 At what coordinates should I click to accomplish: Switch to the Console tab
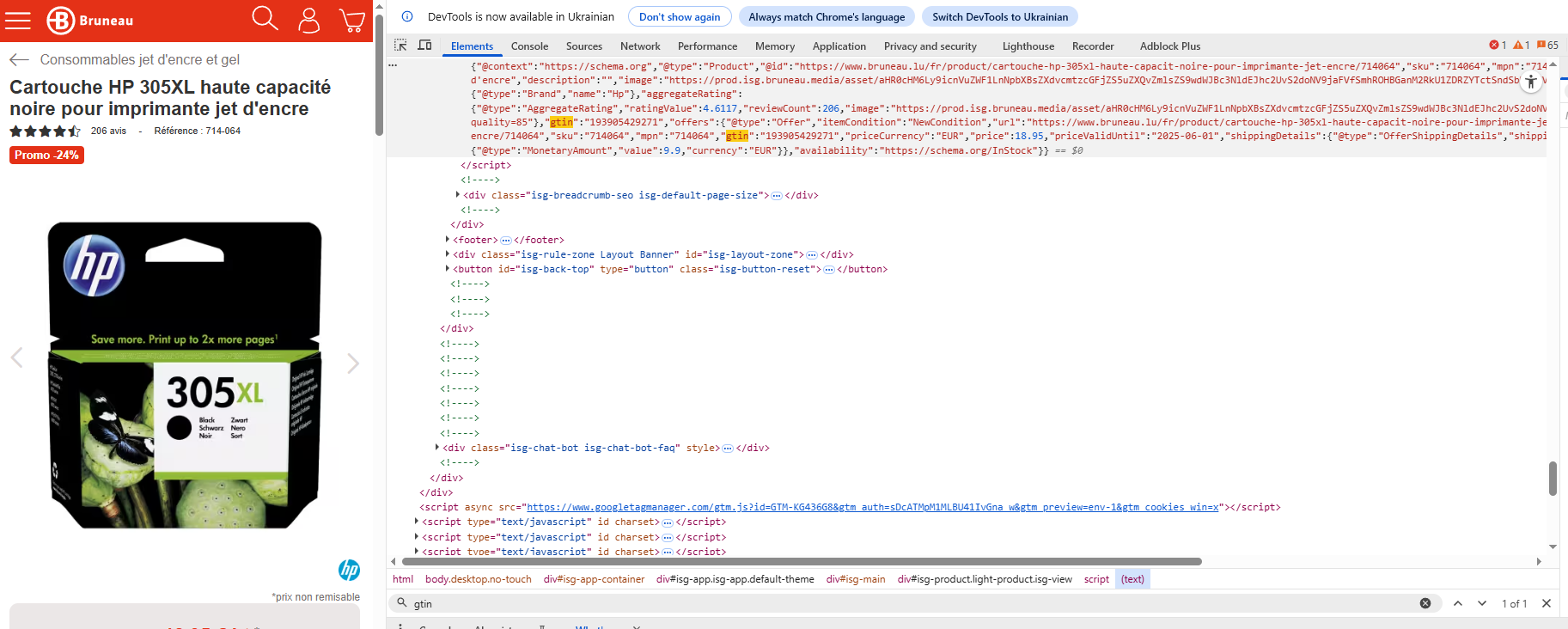[x=529, y=46]
